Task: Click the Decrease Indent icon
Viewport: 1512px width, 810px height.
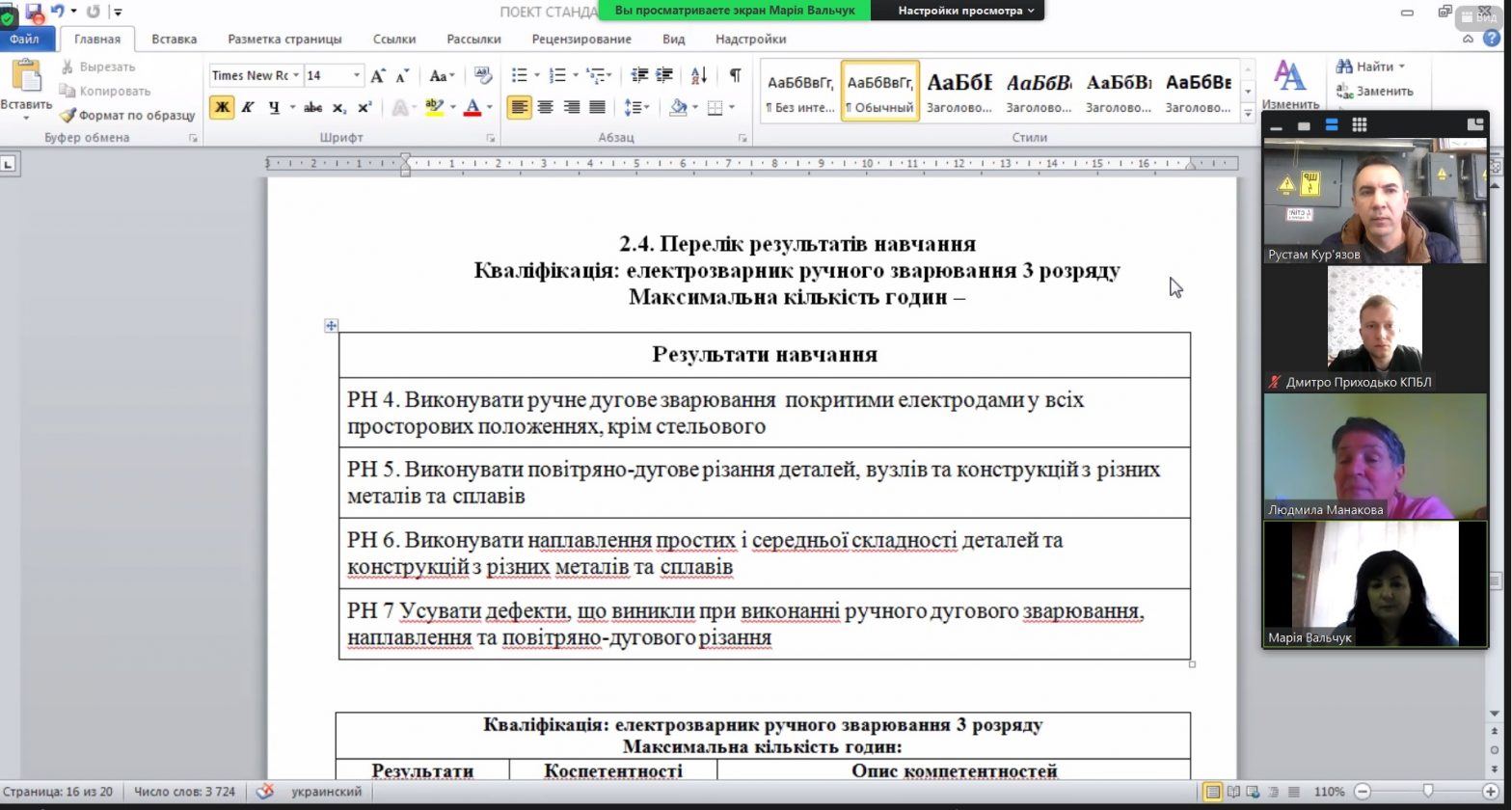Action: 639,75
